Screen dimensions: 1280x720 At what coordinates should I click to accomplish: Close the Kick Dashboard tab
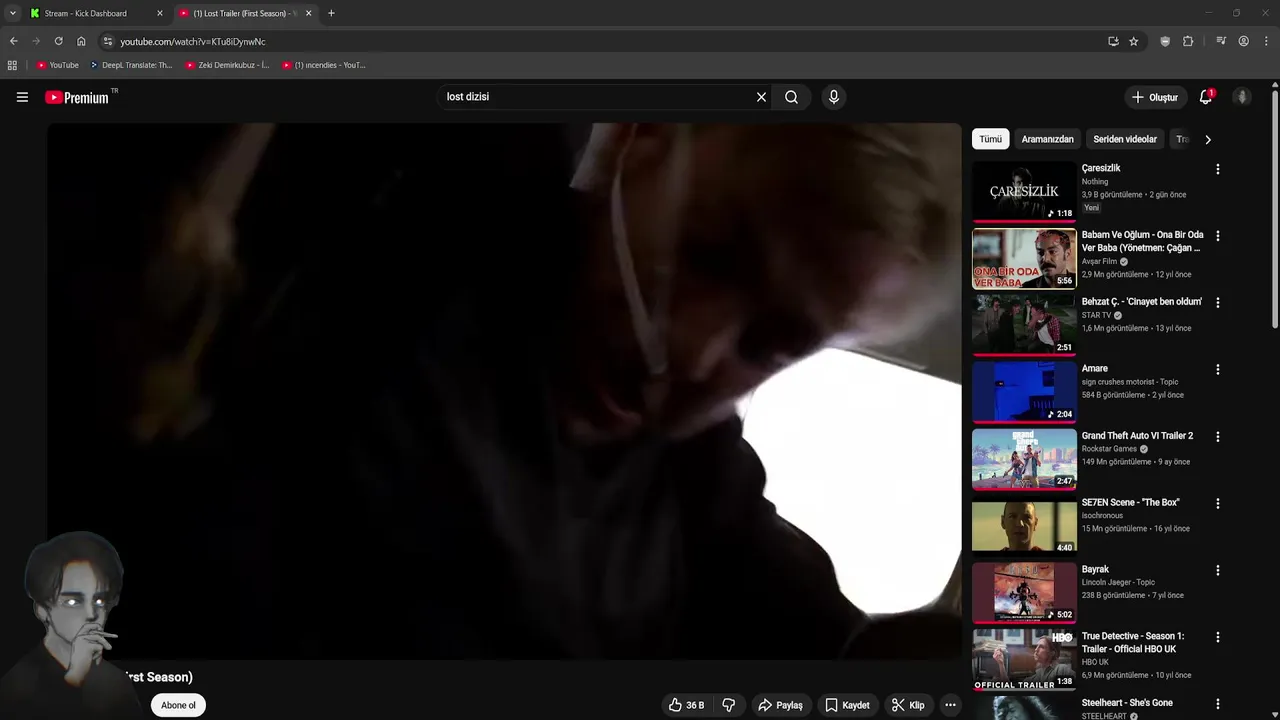click(x=159, y=13)
